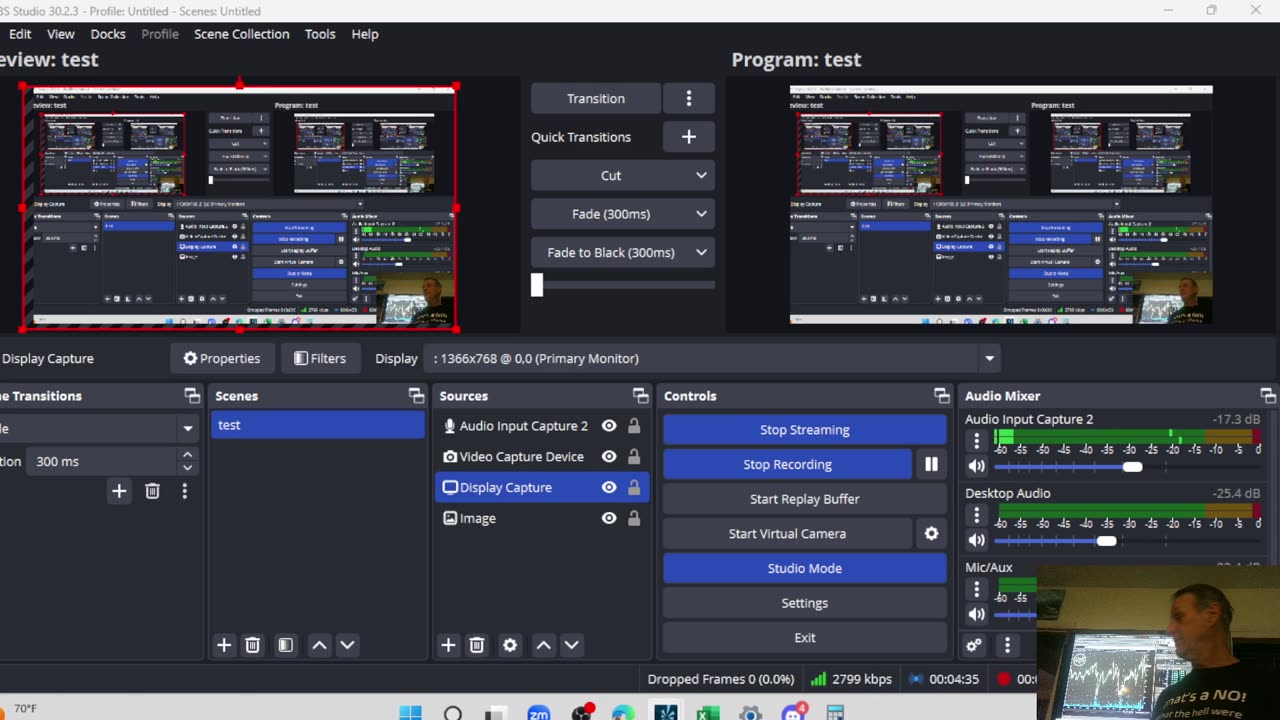Open the Tools menu
This screenshot has width=1280, height=720.
tap(320, 34)
